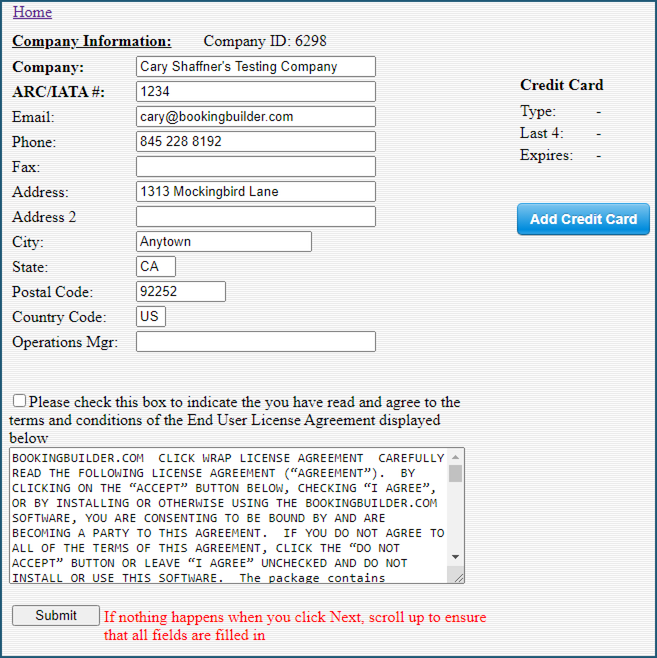Click the license agreement scroll-up arrow
The height and width of the screenshot is (658, 657).
456,458
